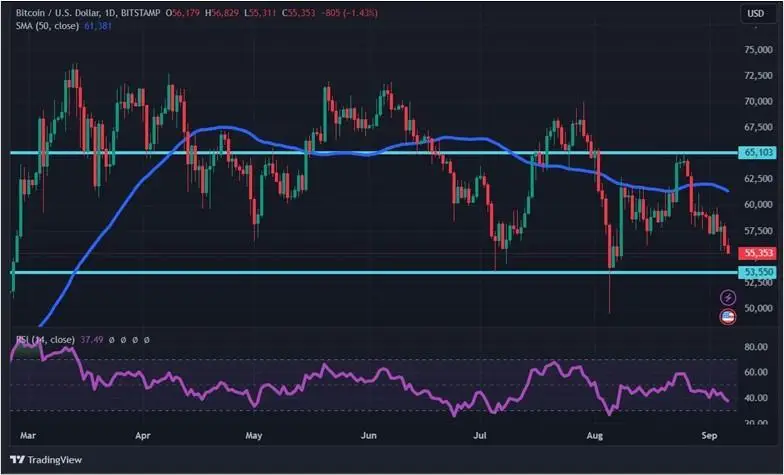Click the 80.00 level on RSI scale
The image size is (784, 475).
pyautogui.click(x=756, y=347)
